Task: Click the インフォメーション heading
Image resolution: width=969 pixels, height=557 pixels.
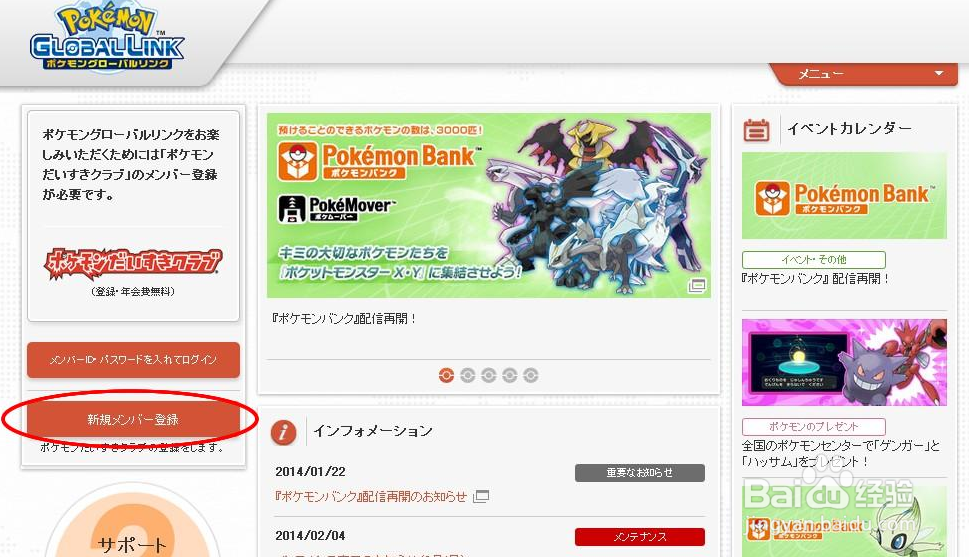Action: point(373,431)
